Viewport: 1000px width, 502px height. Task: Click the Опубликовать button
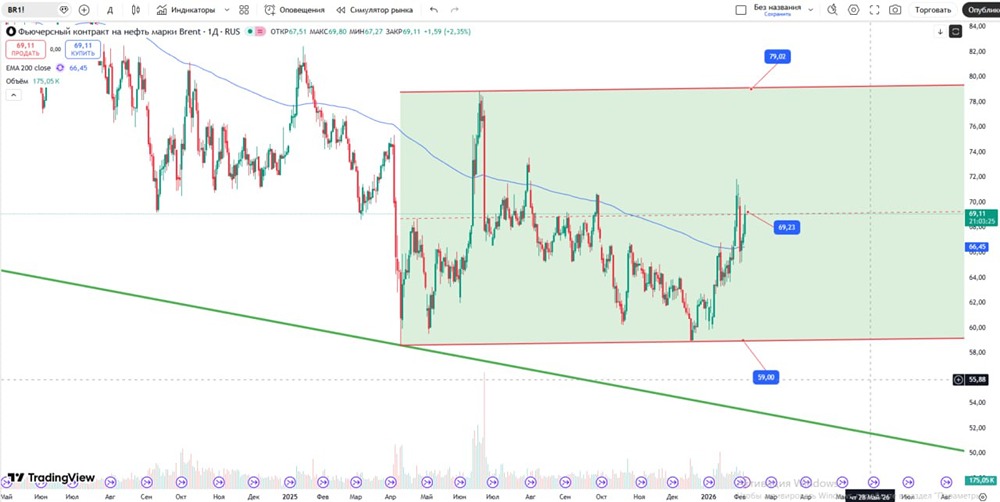tap(982, 10)
